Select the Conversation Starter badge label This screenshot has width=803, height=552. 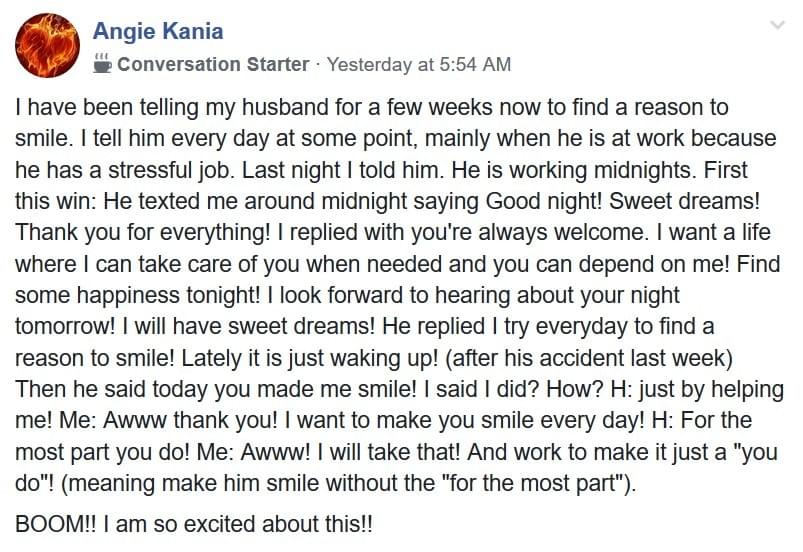[213, 65]
